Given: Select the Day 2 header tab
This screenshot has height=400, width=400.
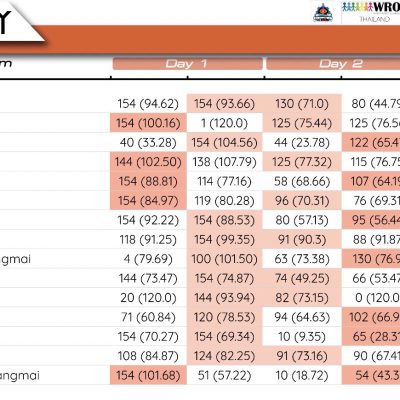Looking at the screenshot, I should coord(333,64).
